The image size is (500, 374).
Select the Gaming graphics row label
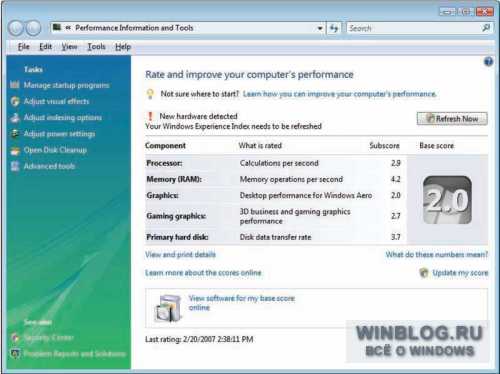(x=176, y=216)
